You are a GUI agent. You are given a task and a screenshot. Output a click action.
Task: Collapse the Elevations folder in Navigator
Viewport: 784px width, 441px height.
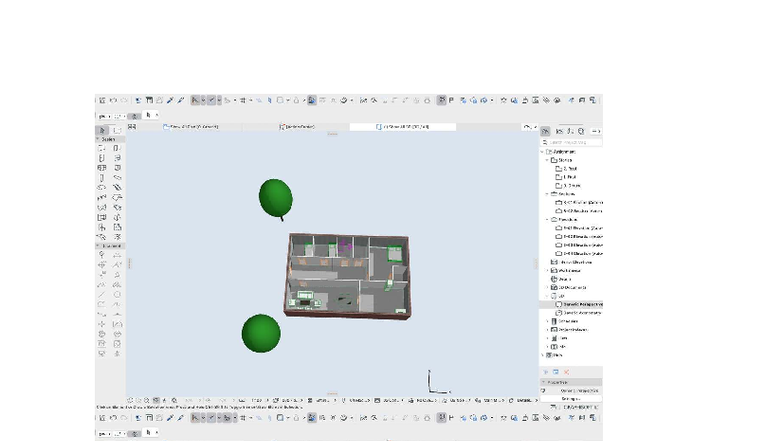548,220
